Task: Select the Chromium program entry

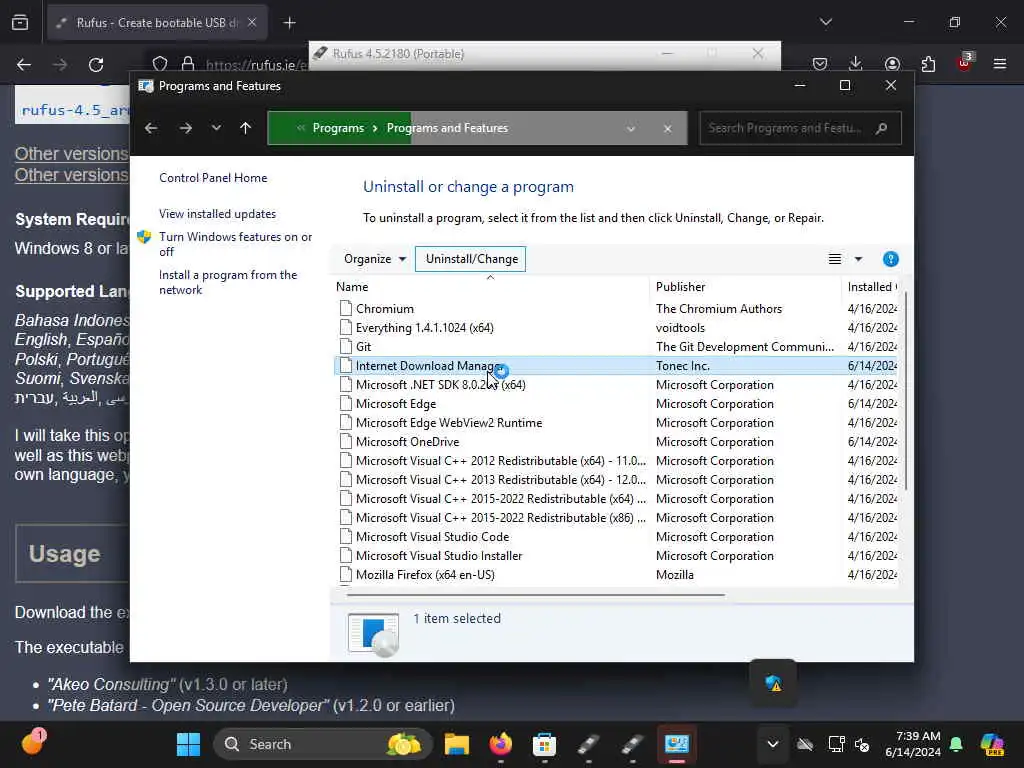Action: point(385,309)
